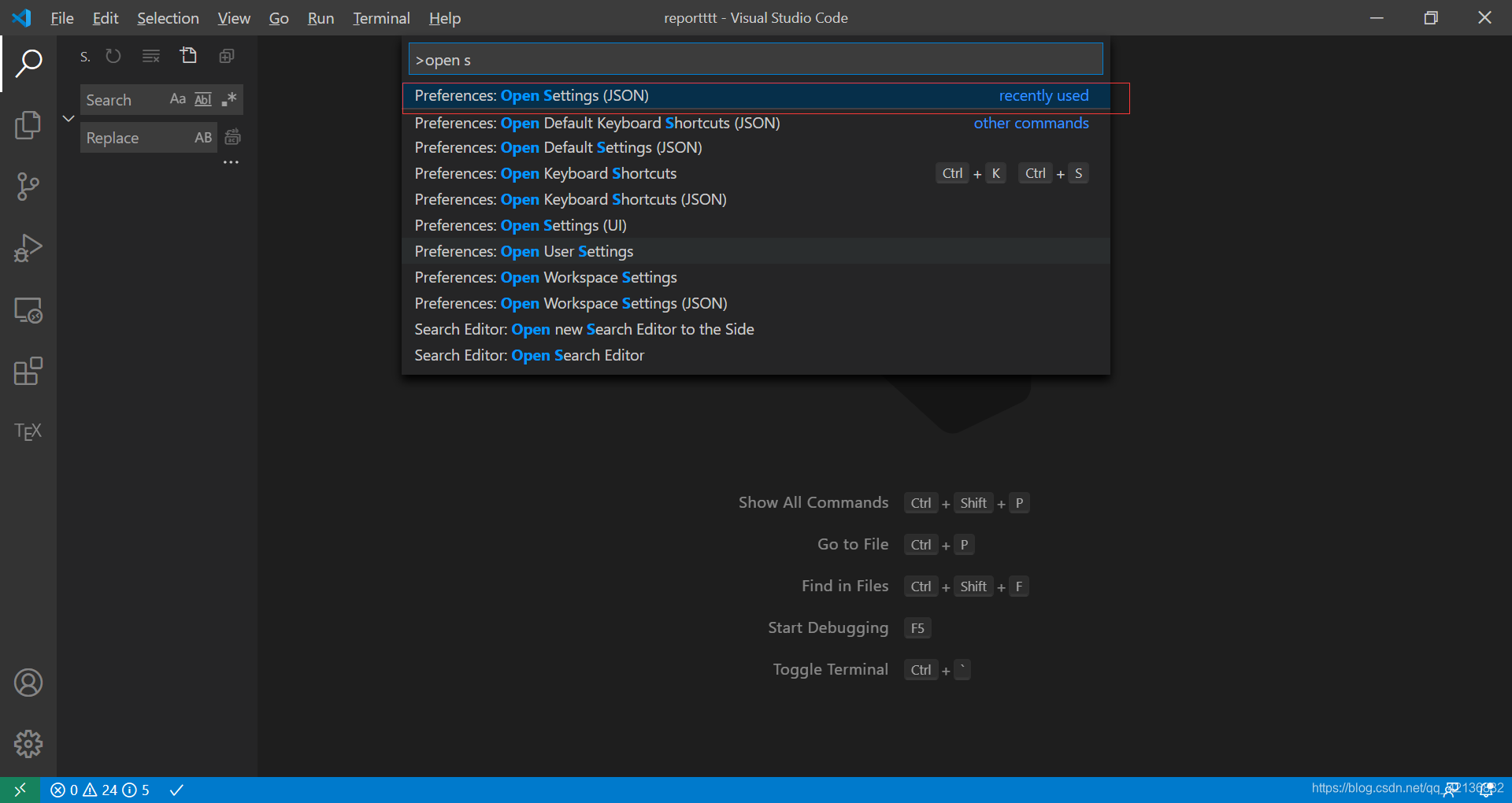Click the Expand All results icon

(x=227, y=56)
